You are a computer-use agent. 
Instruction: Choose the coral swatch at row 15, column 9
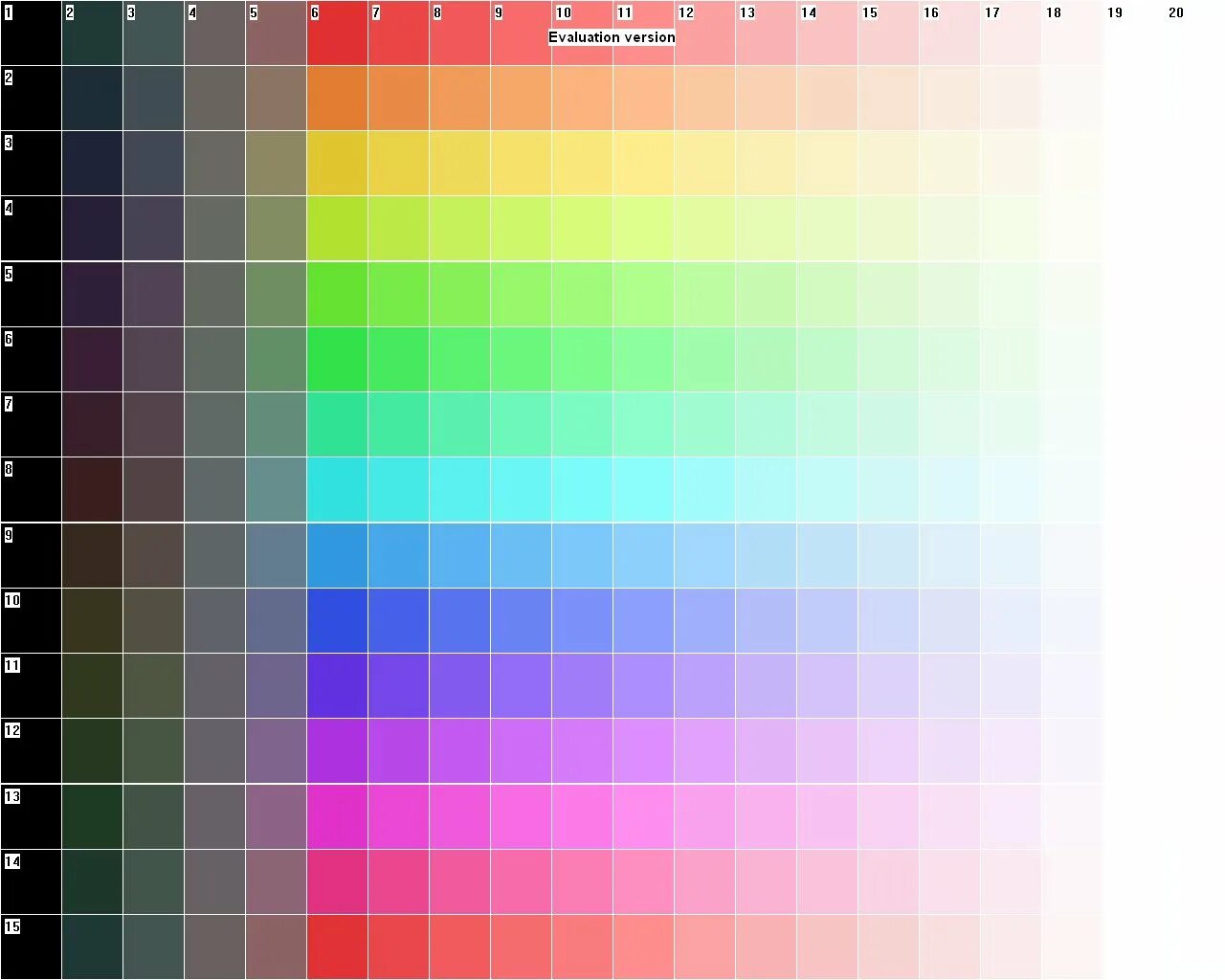tap(521, 947)
